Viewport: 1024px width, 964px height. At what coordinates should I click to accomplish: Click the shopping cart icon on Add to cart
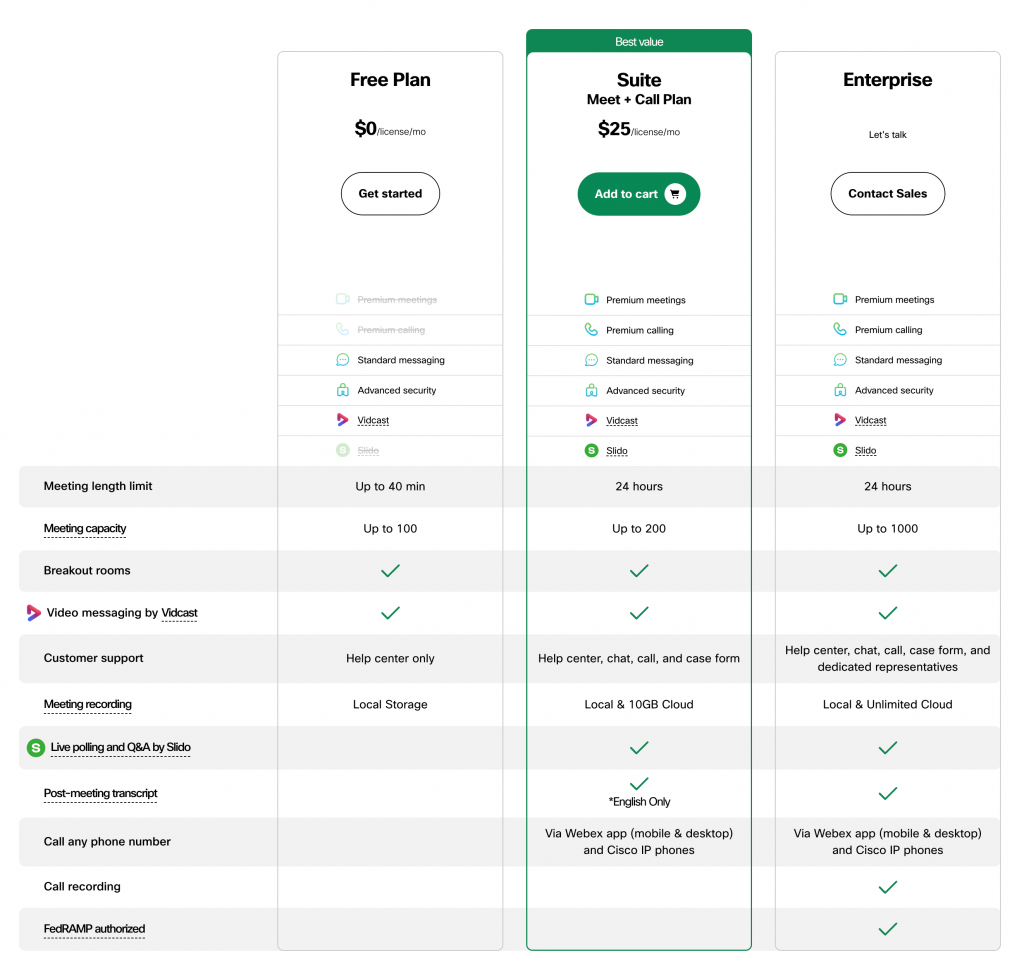675,194
